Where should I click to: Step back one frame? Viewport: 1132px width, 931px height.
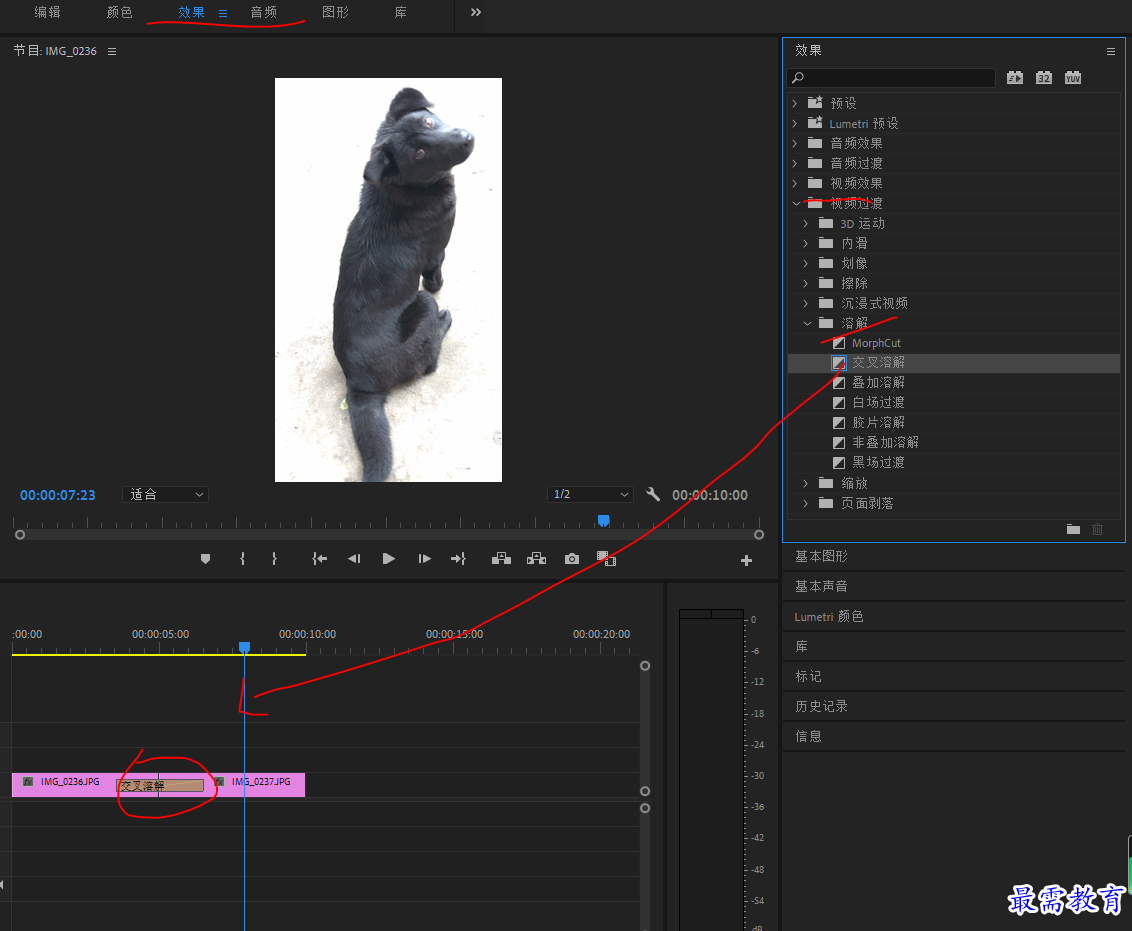tap(354, 559)
